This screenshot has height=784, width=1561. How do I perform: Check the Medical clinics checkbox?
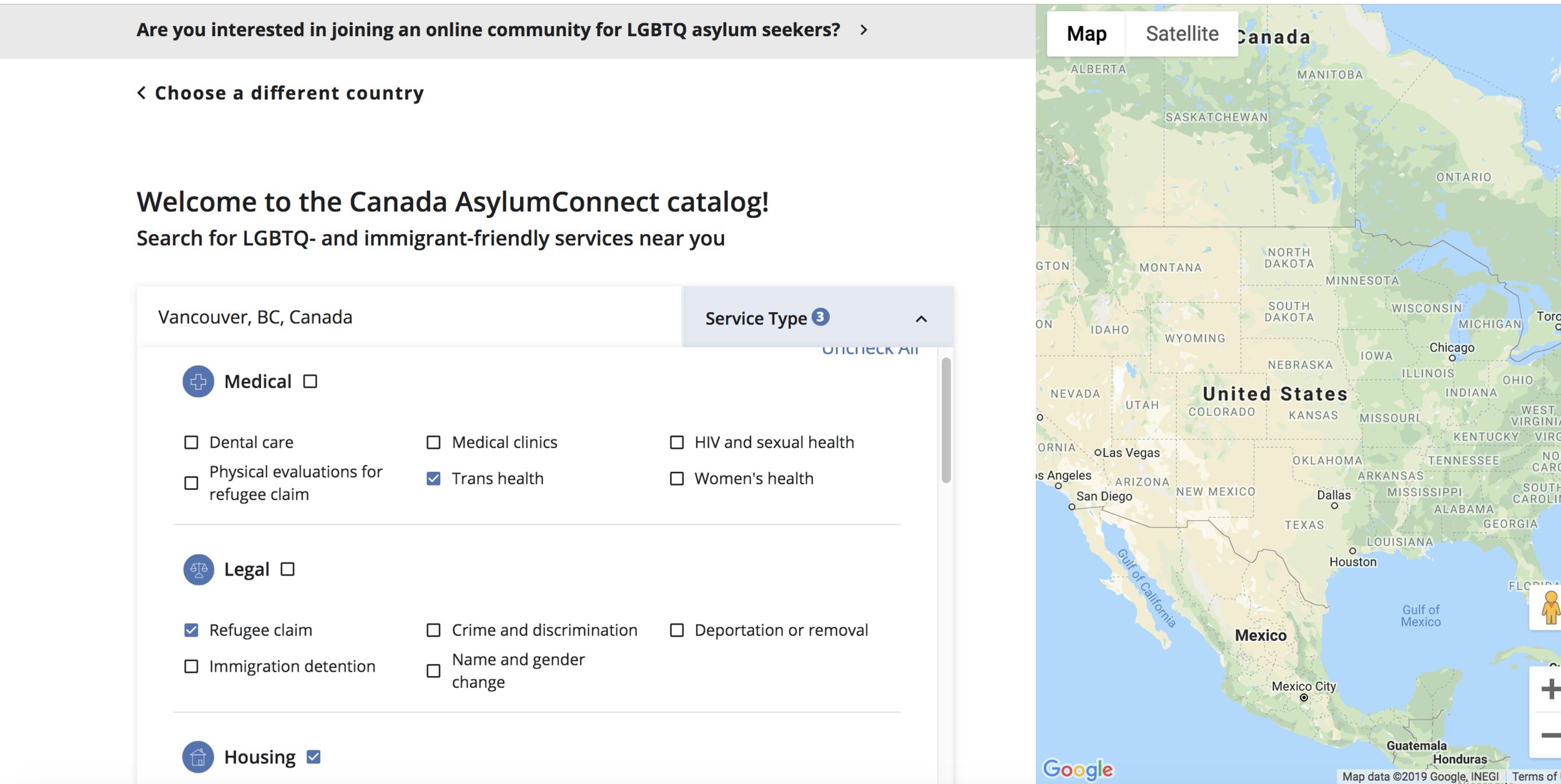pos(433,443)
